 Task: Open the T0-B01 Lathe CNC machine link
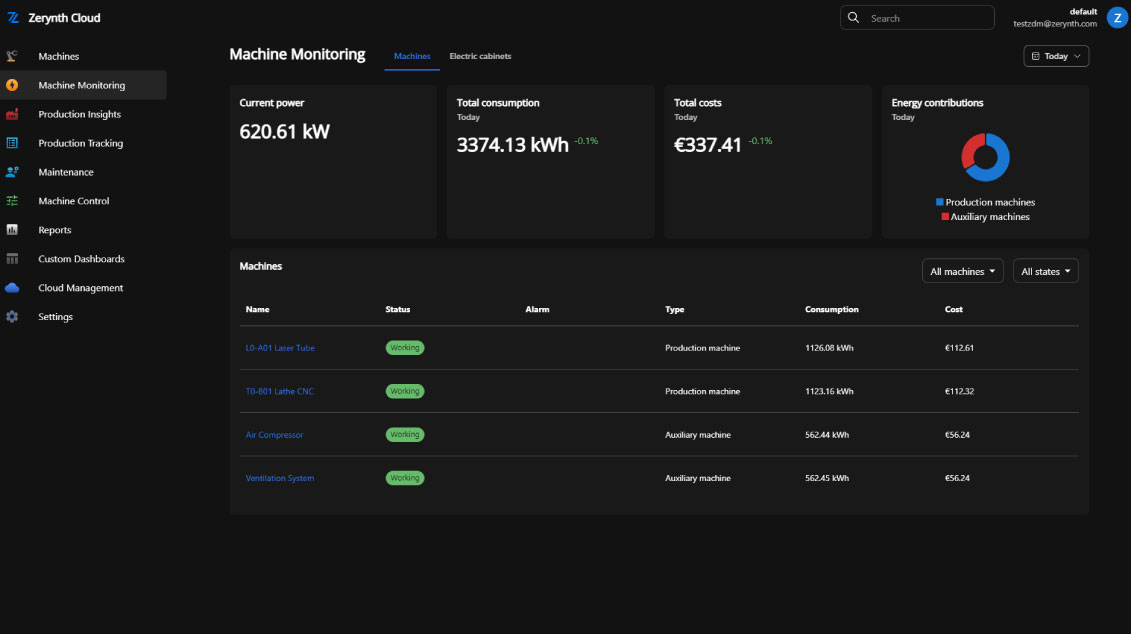[x=279, y=391]
